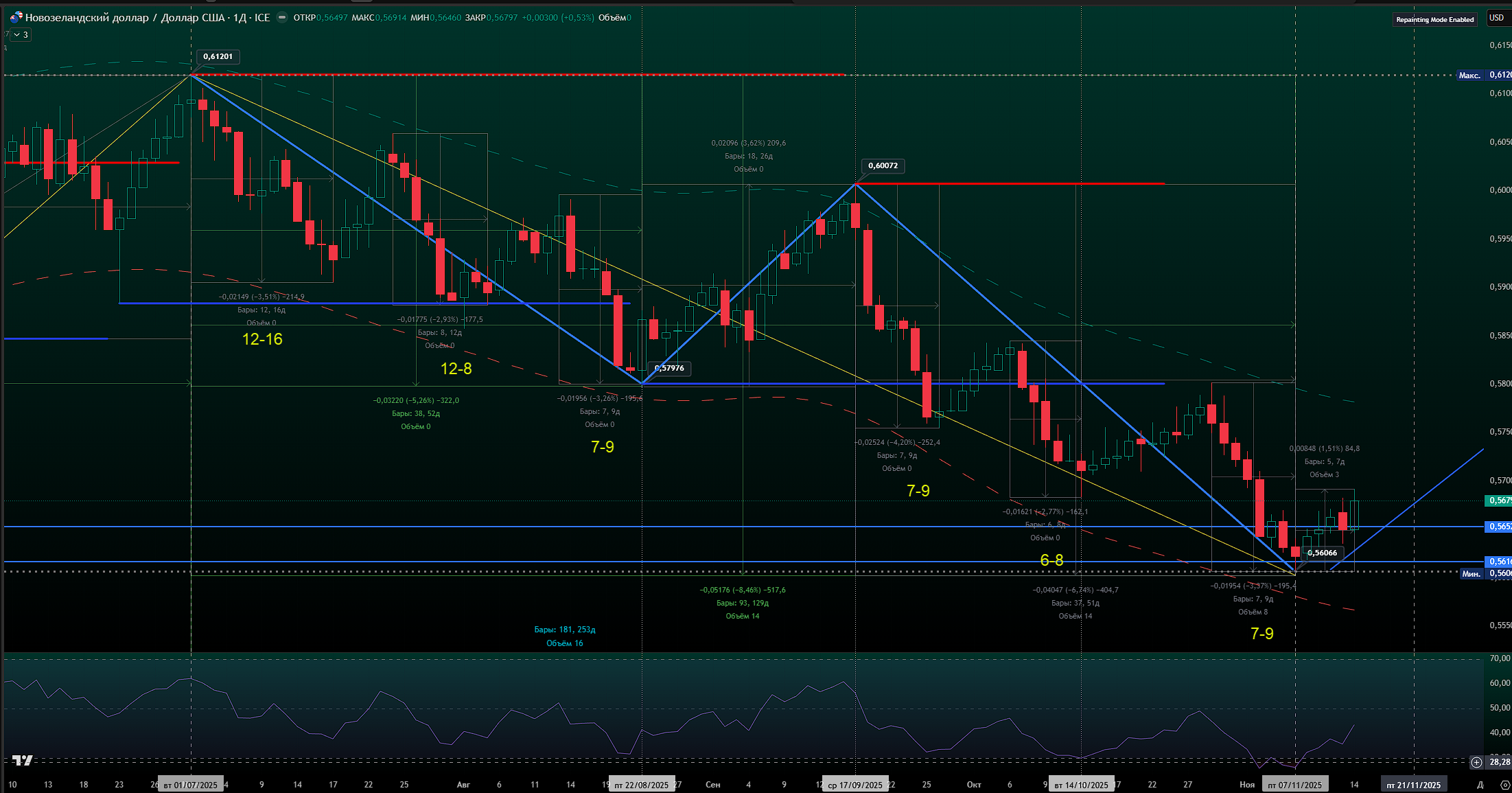Click the green 0,567 current price tag

(x=1499, y=501)
